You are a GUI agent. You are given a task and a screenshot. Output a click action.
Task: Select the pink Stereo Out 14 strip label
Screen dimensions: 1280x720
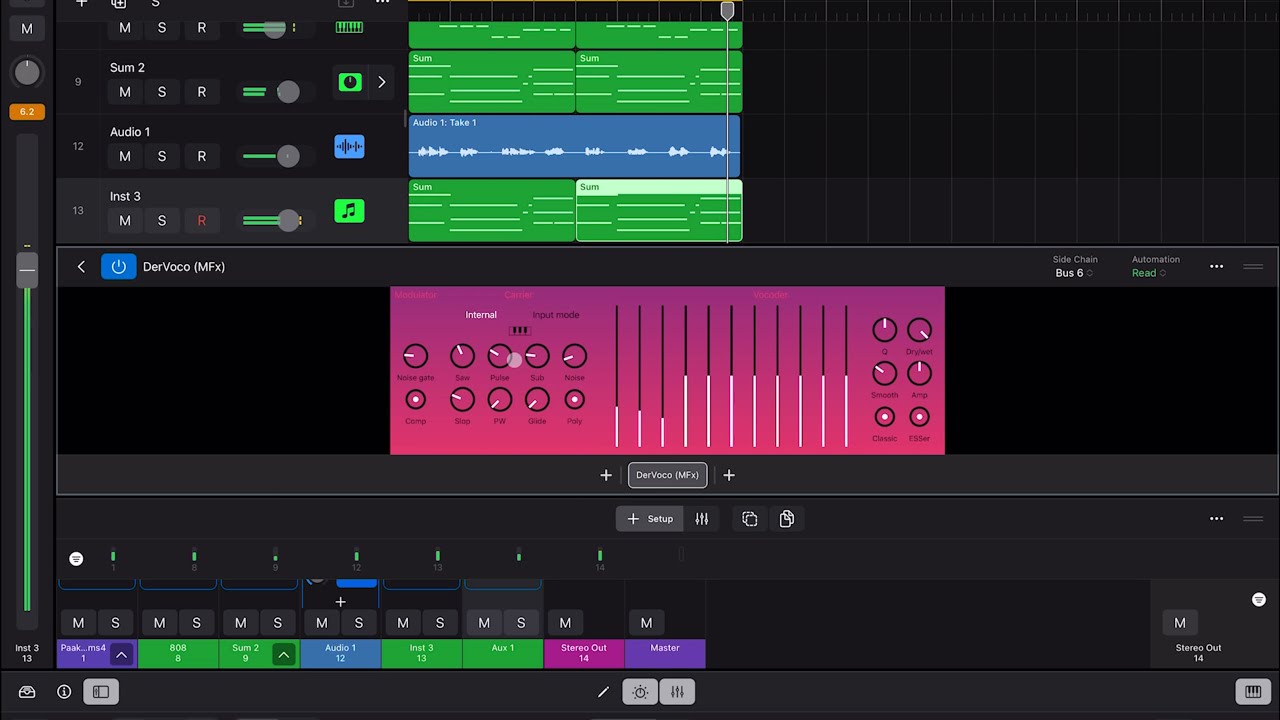pos(584,654)
